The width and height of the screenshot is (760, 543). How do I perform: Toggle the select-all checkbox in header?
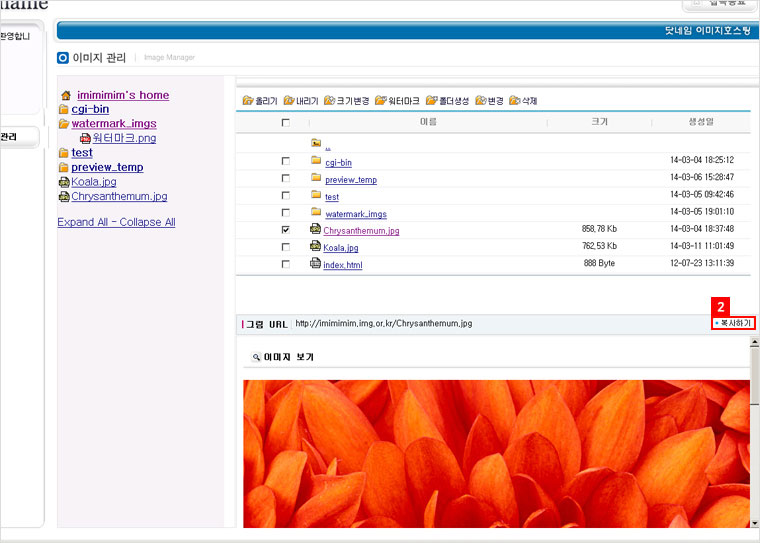286,122
